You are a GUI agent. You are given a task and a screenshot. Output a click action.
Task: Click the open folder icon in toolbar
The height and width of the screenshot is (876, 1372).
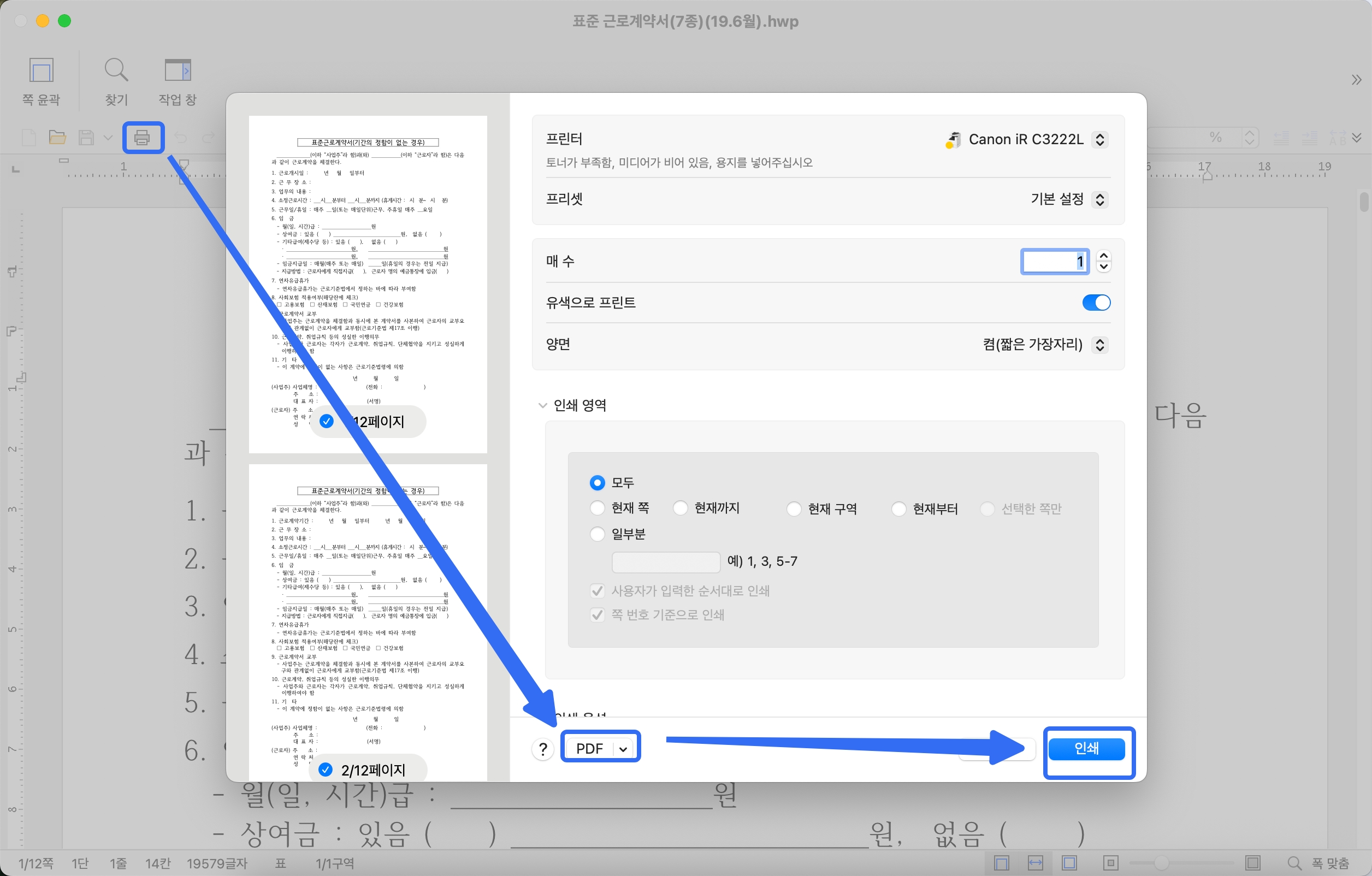[x=57, y=137]
